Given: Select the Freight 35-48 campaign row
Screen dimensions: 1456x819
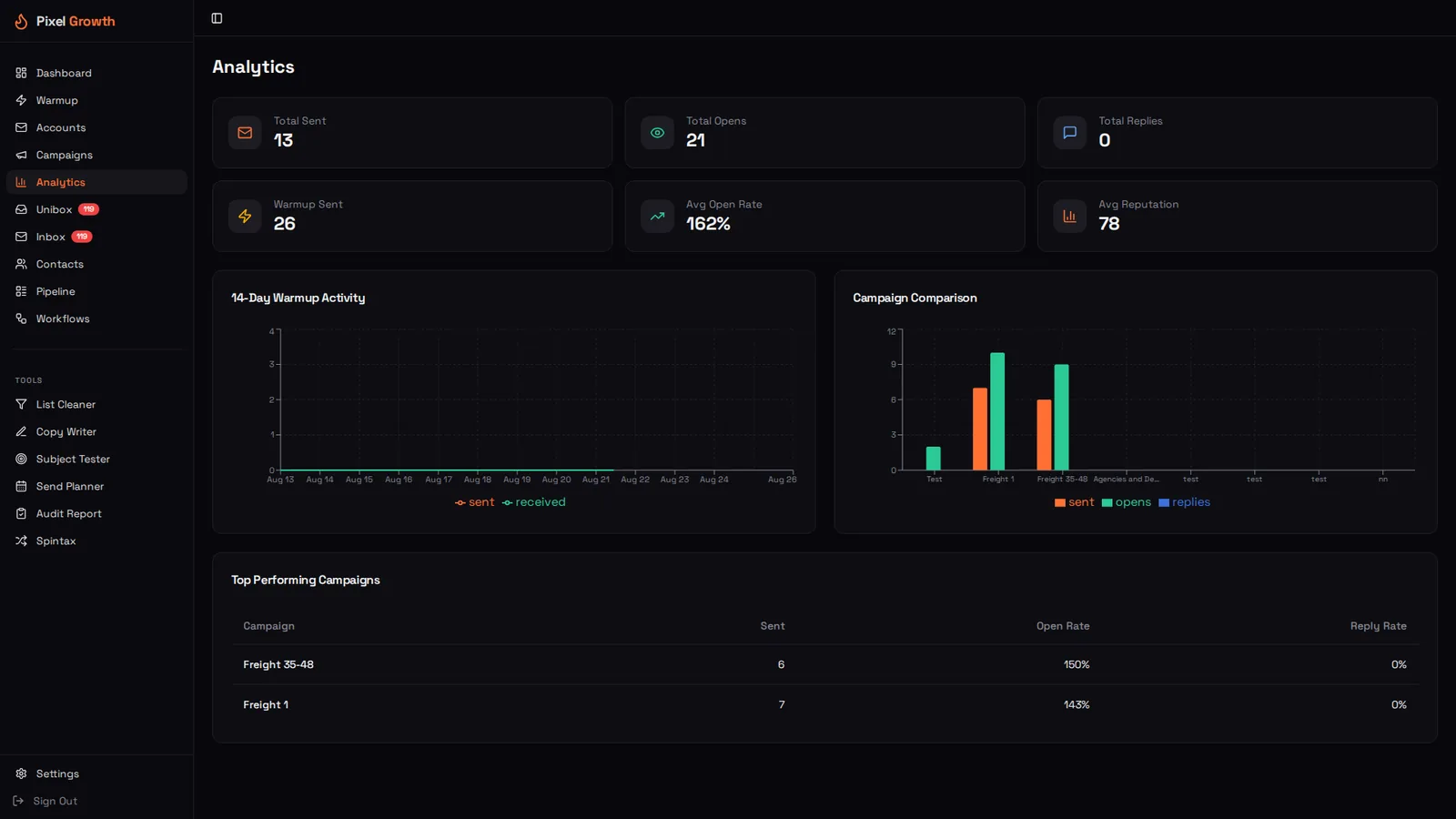Looking at the screenshot, I should pos(824,664).
